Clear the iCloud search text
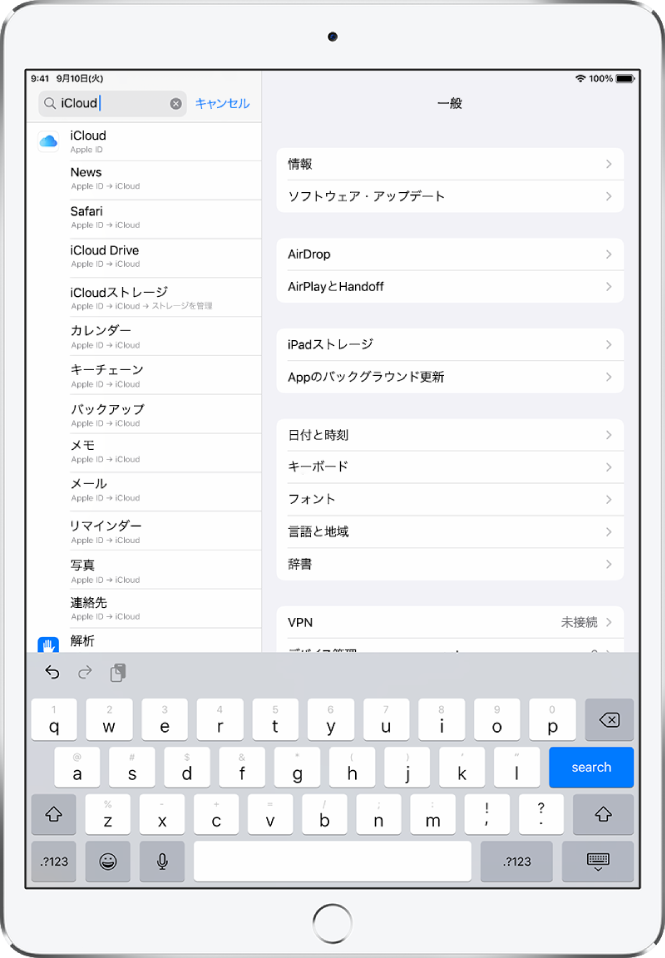Viewport: 665px width, 958px height. point(175,104)
